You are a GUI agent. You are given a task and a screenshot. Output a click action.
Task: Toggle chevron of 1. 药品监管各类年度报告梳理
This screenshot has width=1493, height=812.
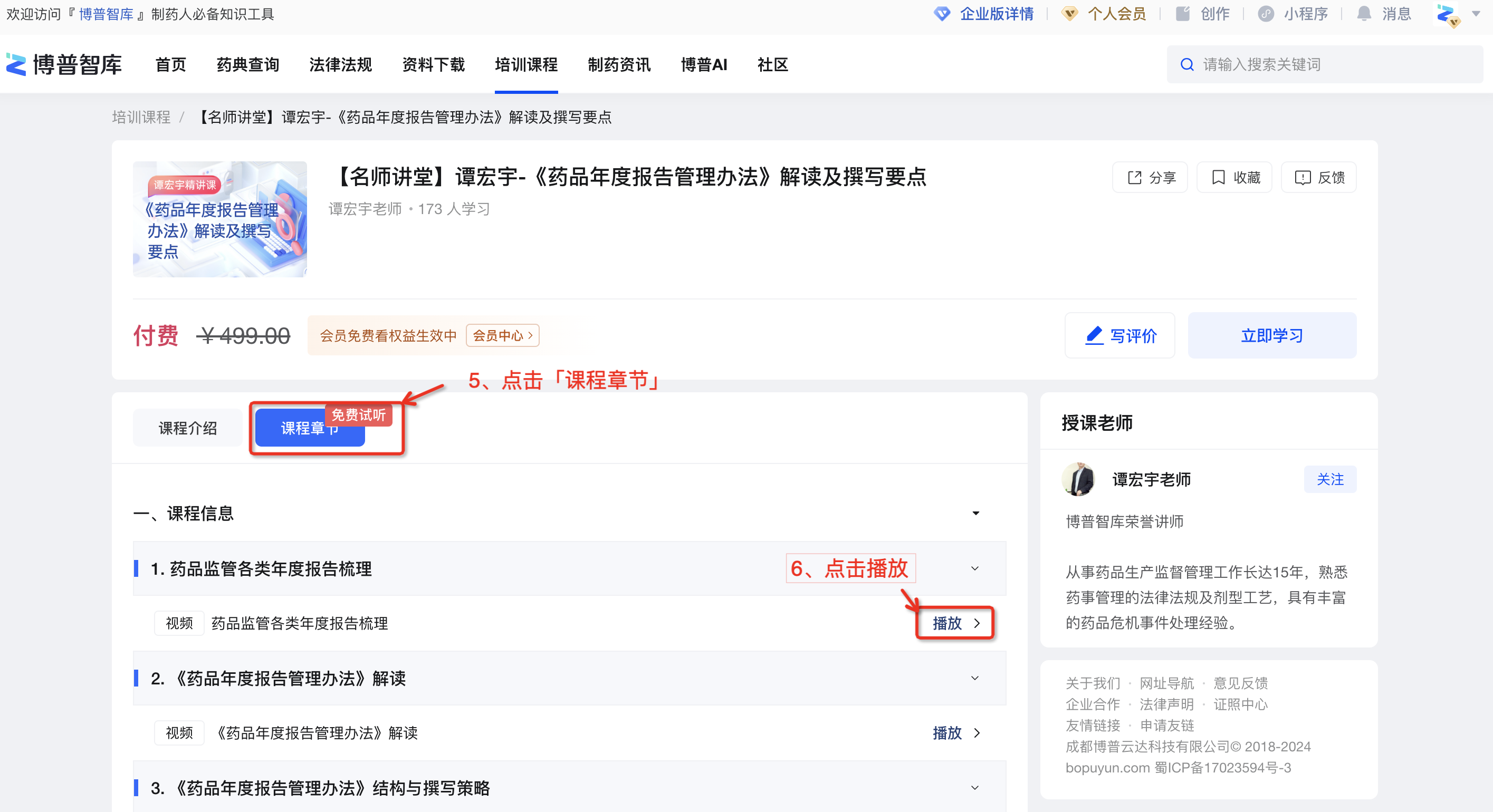point(975,569)
